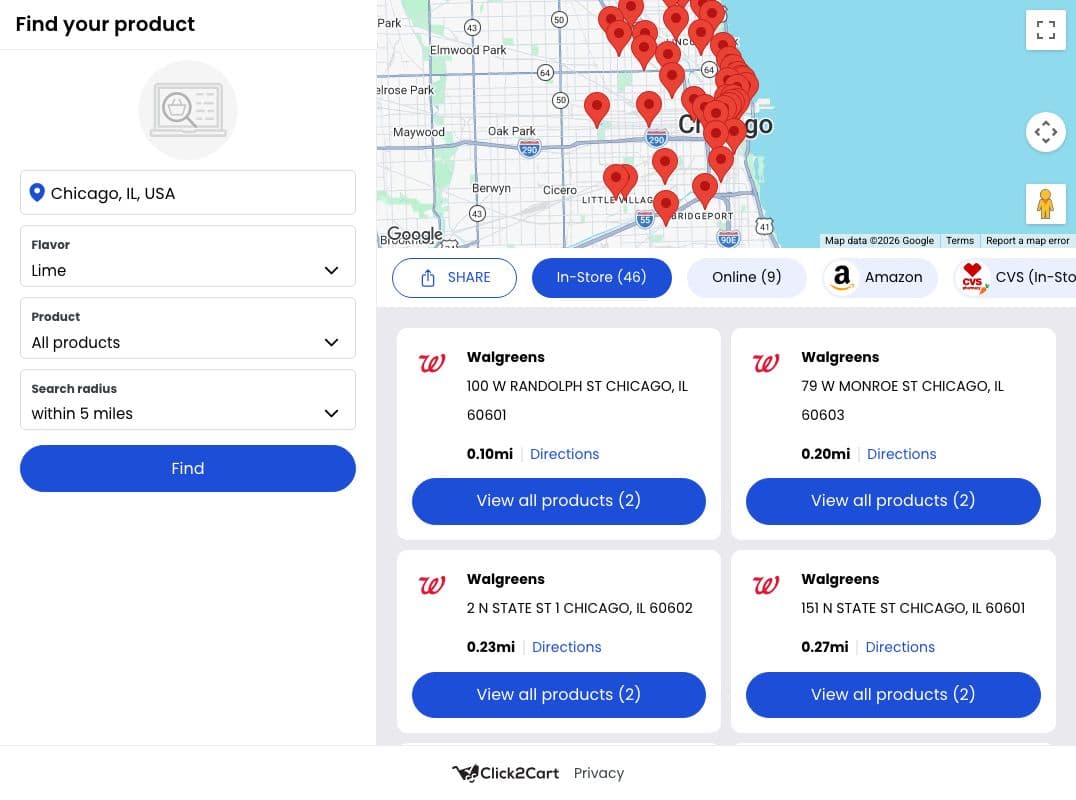Click the Flavor dropdown chevron arrow
The height and width of the screenshot is (800, 1076).
point(331,270)
